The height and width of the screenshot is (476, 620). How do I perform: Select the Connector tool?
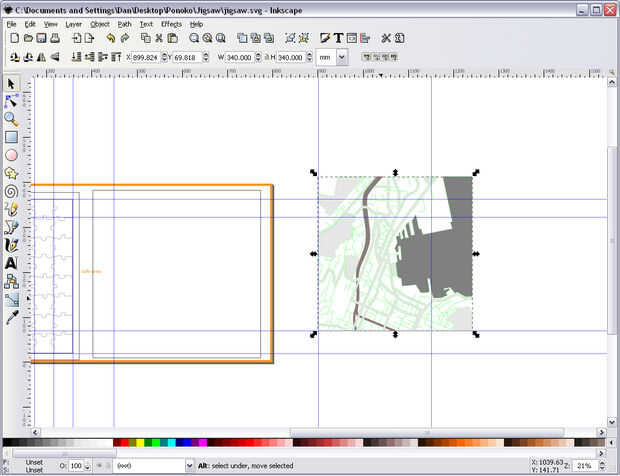(11, 281)
